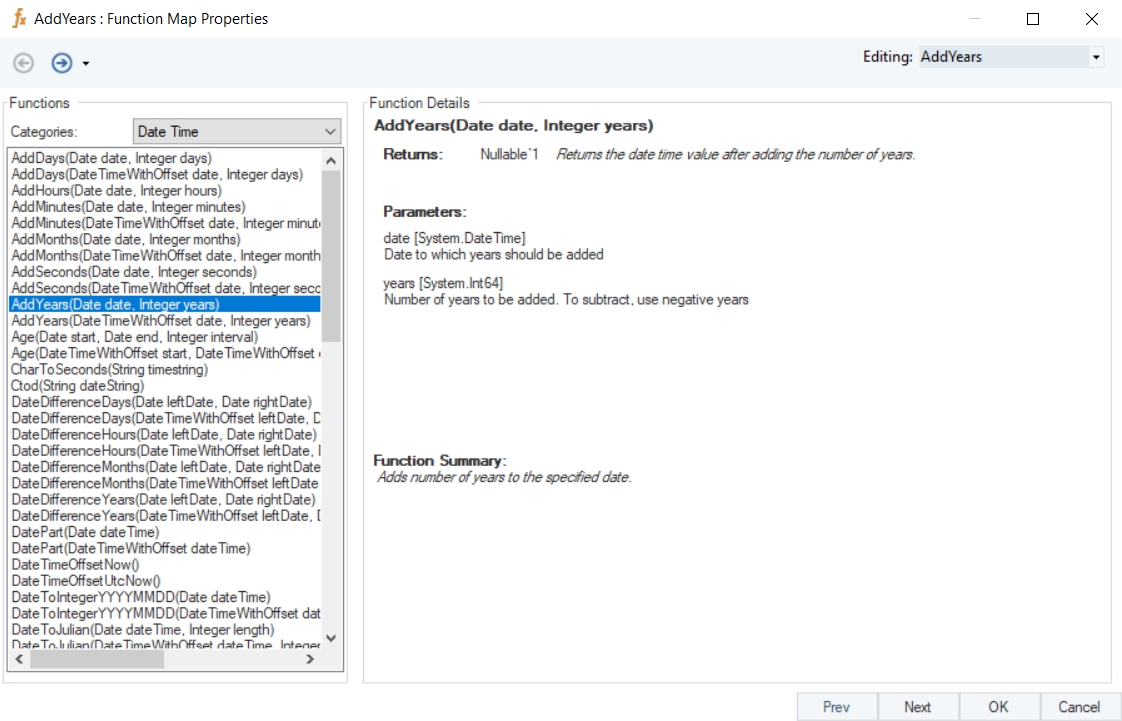Image resolution: width=1122 pixels, height=721 pixels.
Task: Click the fx function icon in title bar
Action: 18,18
